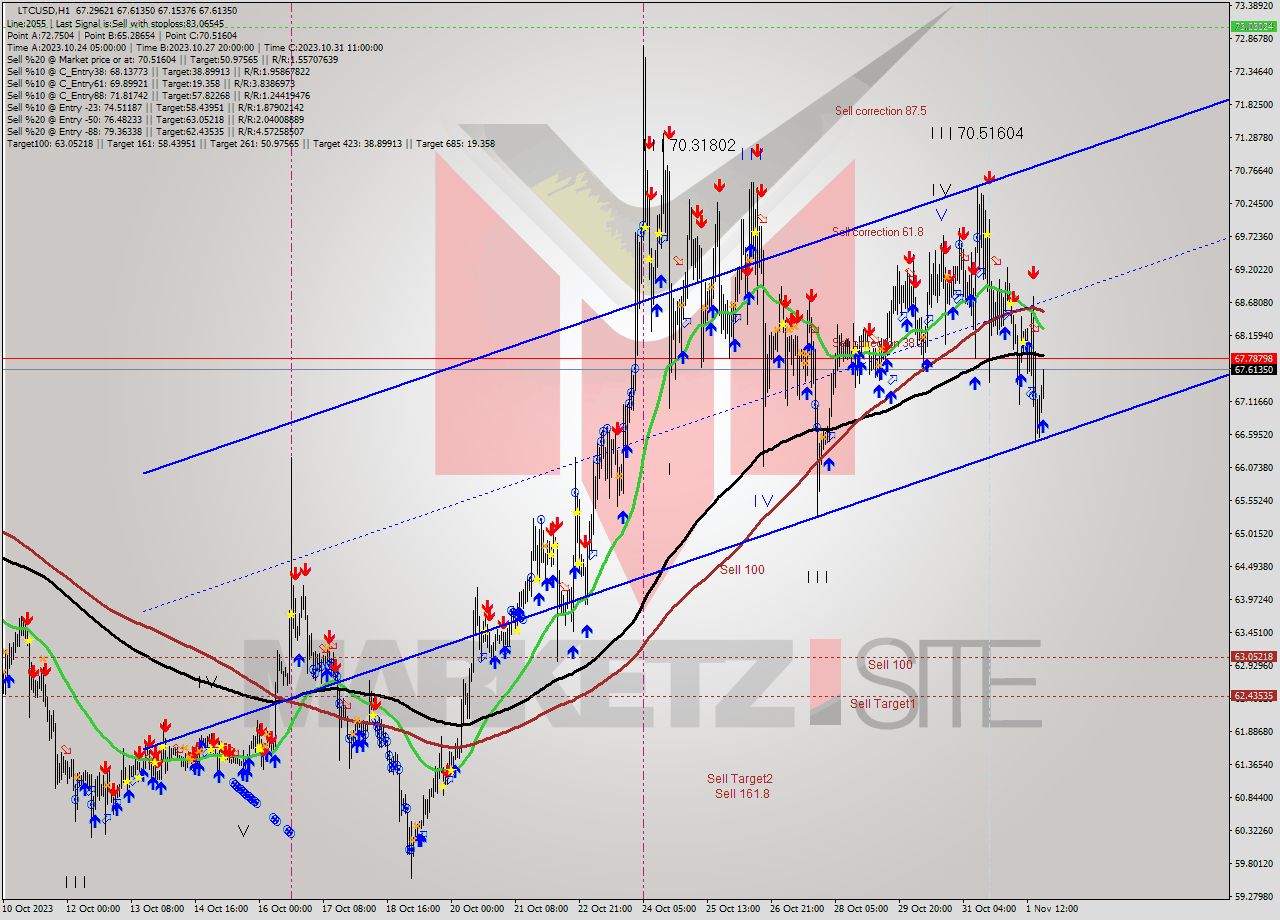Select the 'Target100: 63.05218' targets line

pos(250,143)
